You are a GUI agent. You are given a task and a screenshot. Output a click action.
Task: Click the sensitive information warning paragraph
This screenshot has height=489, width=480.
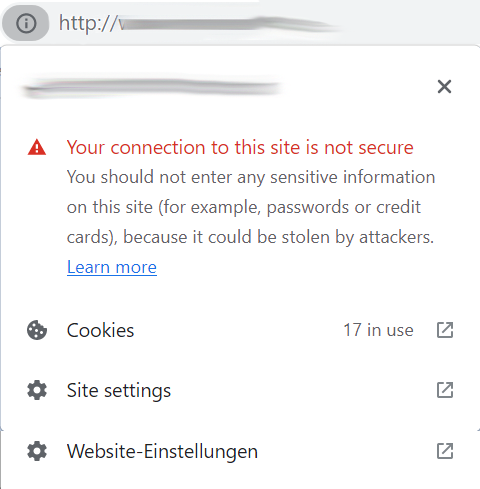(251, 207)
